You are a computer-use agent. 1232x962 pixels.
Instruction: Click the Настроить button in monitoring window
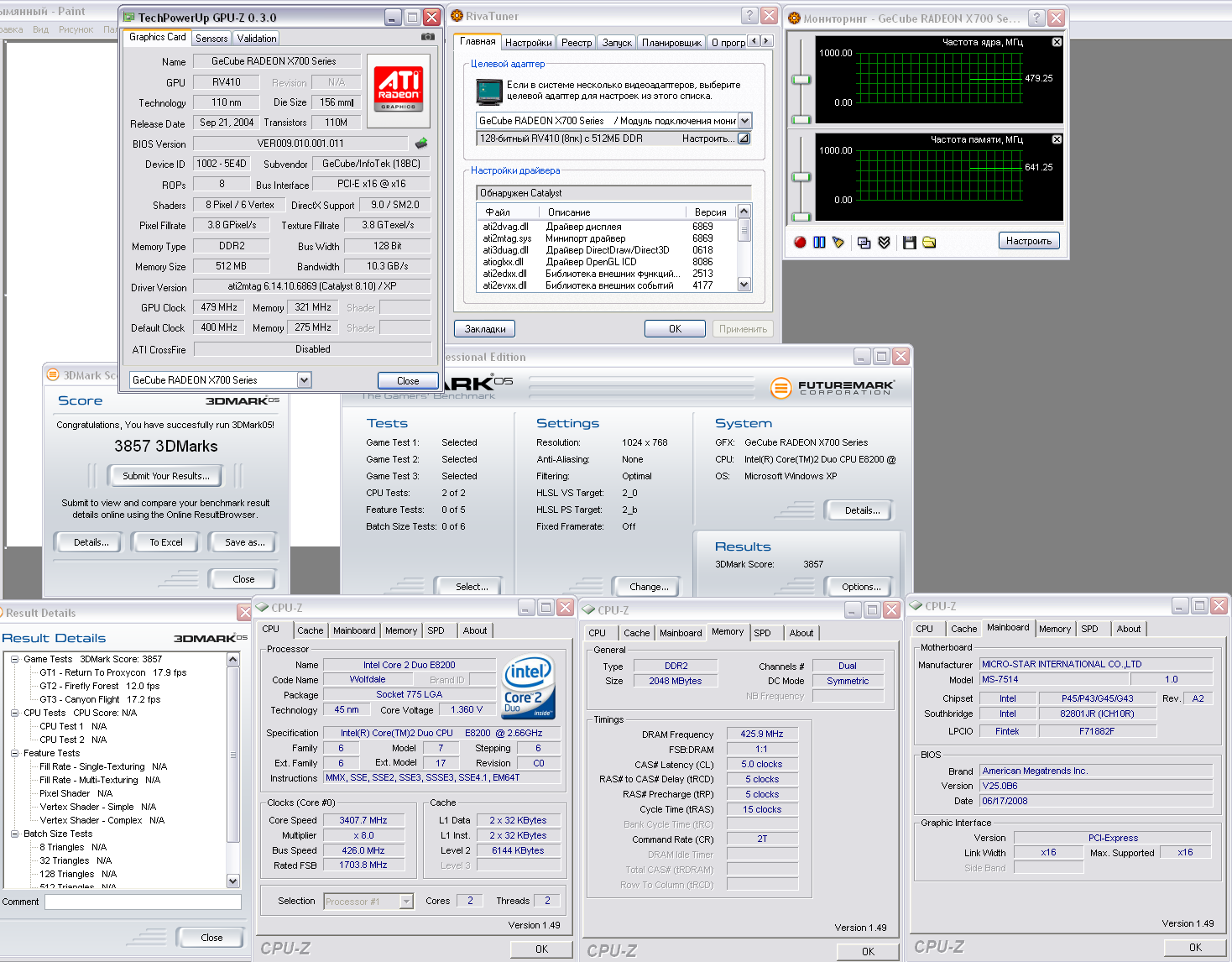pyautogui.click(x=1029, y=241)
